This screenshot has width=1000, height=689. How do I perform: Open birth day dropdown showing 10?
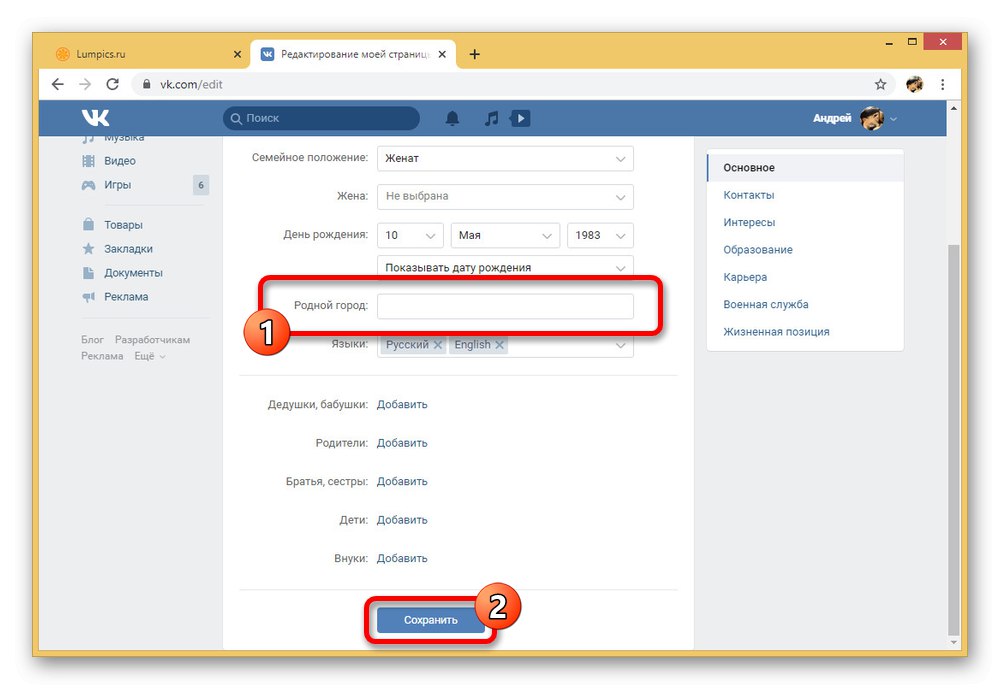tap(410, 235)
